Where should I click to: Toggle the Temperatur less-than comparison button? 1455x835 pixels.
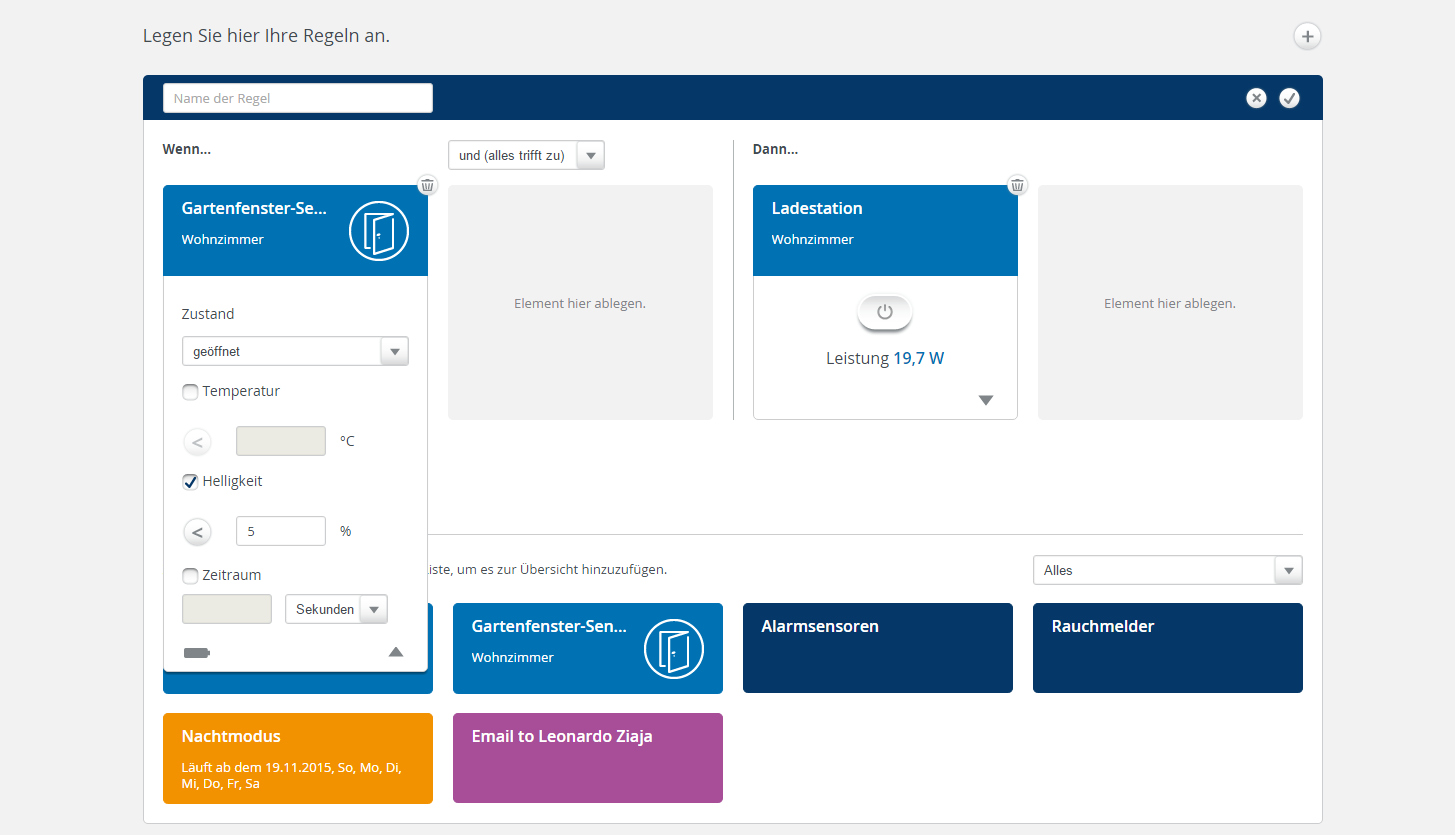click(x=197, y=441)
